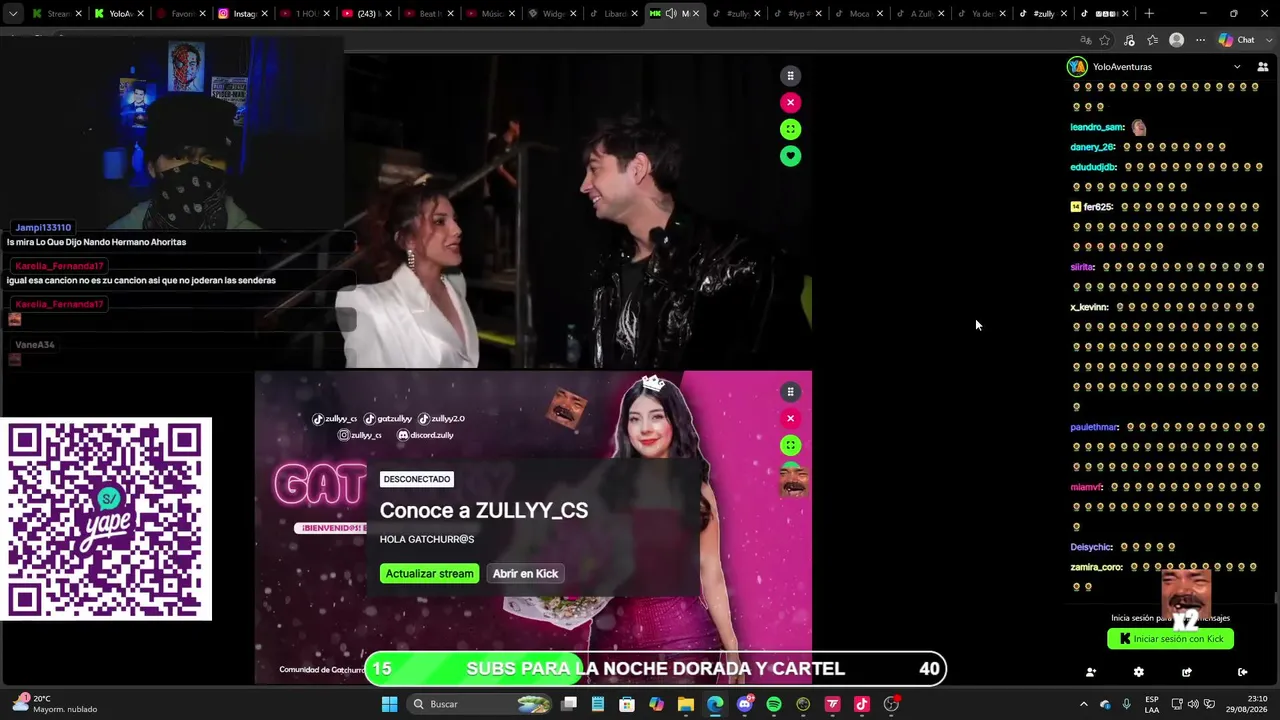Click the subs goal progress bar

point(655,669)
